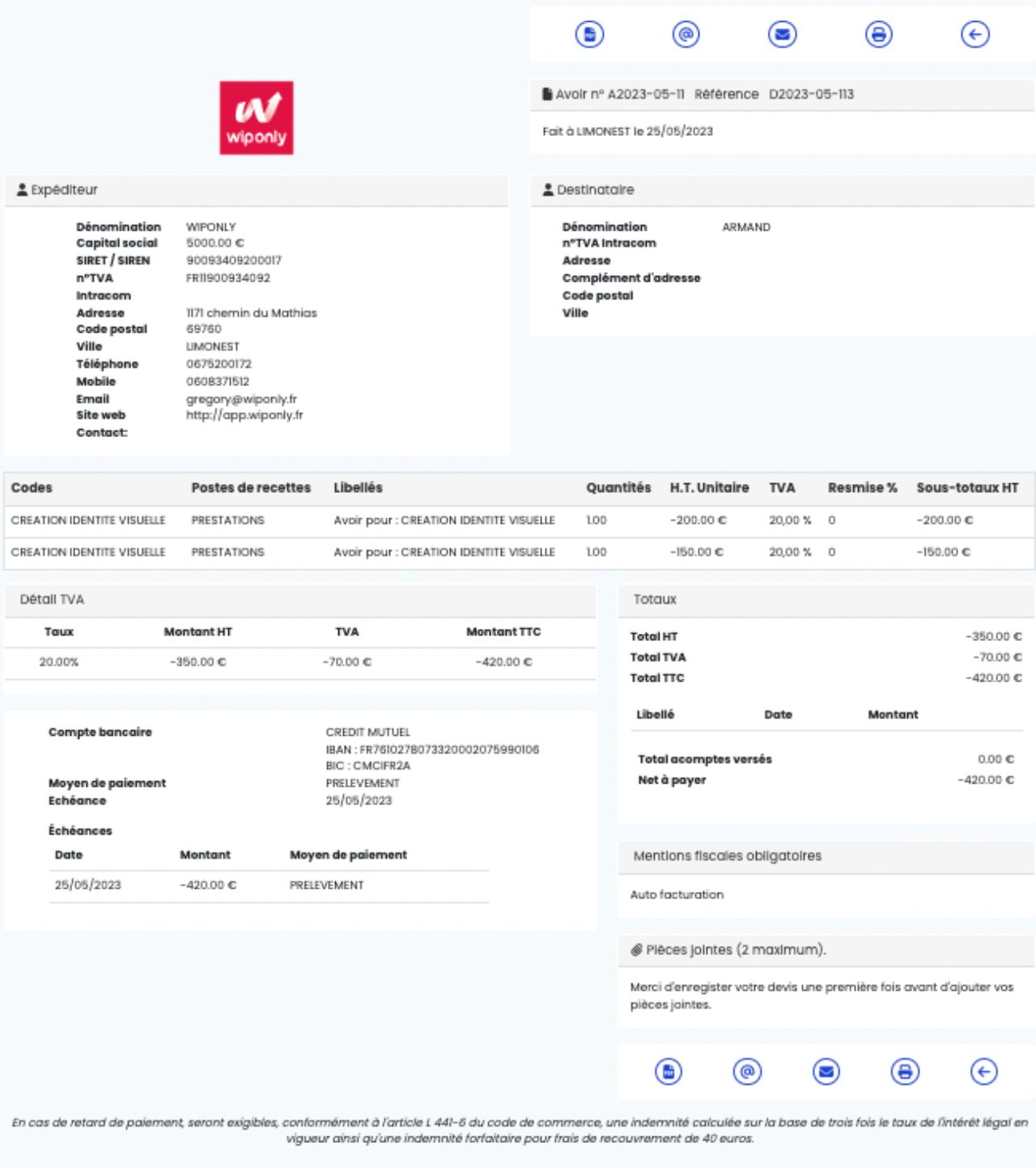Click the gregory@wiponly.fr email address
The width and height of the screenshot is (1036, 1168).
[241, 399]
